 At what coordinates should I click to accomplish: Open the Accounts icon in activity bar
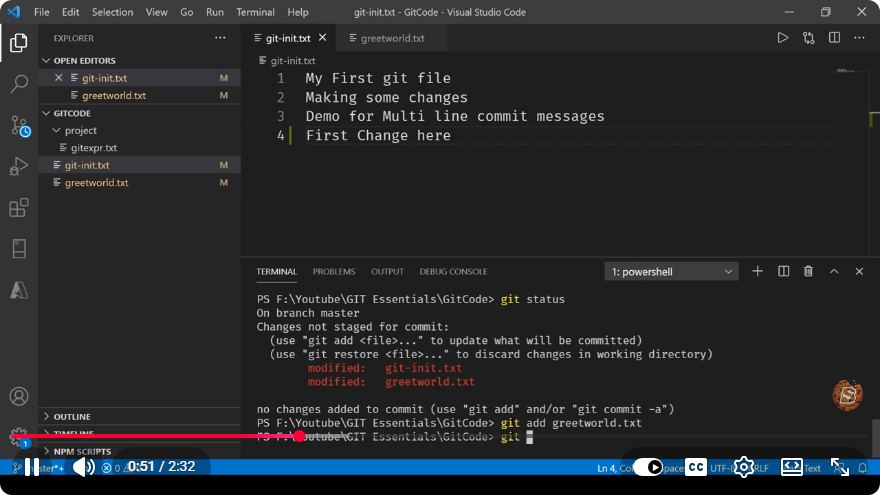point(19,396)
